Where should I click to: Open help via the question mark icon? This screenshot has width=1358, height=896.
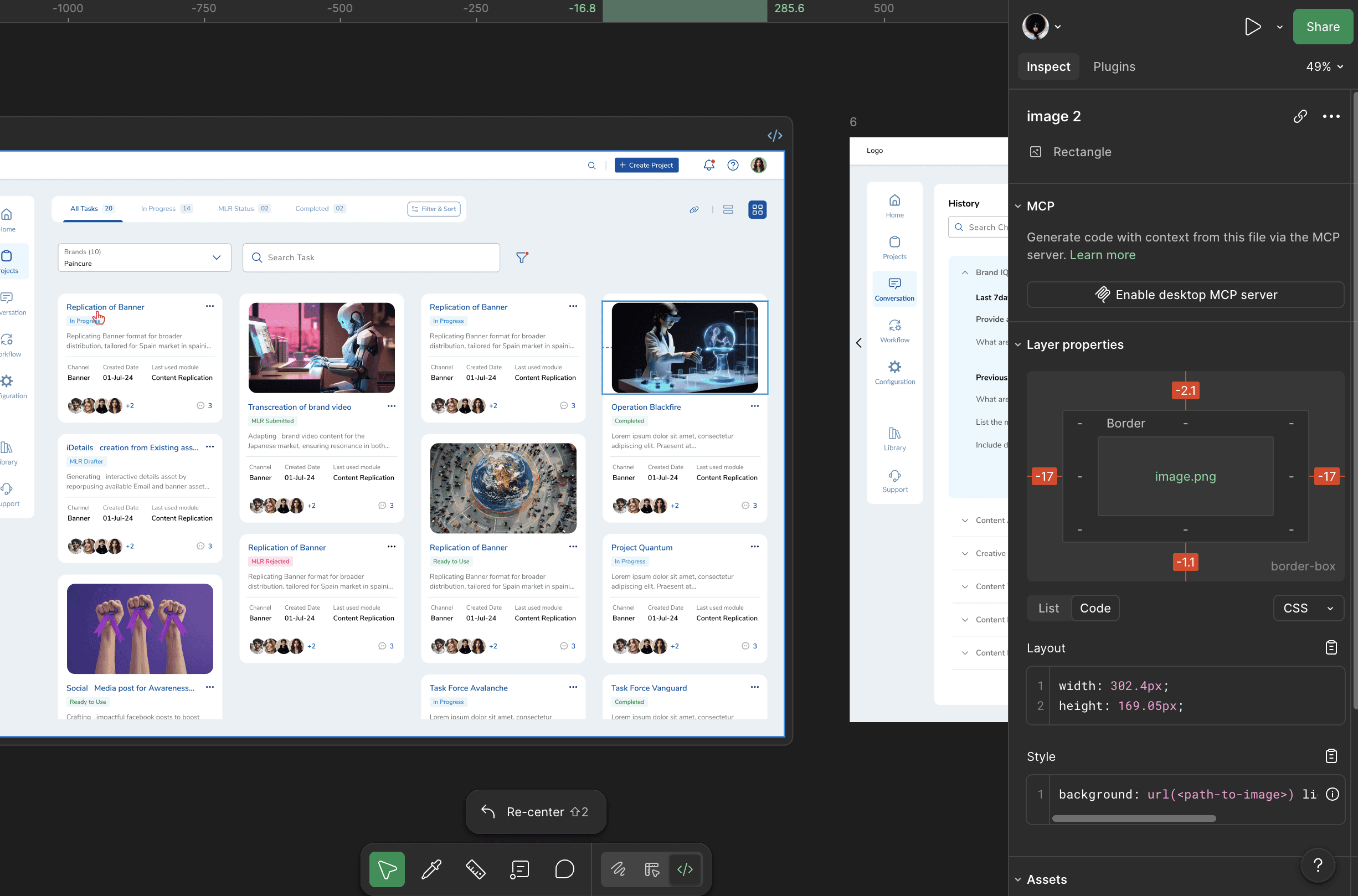pyautogui.click(x=1318, y=865)
